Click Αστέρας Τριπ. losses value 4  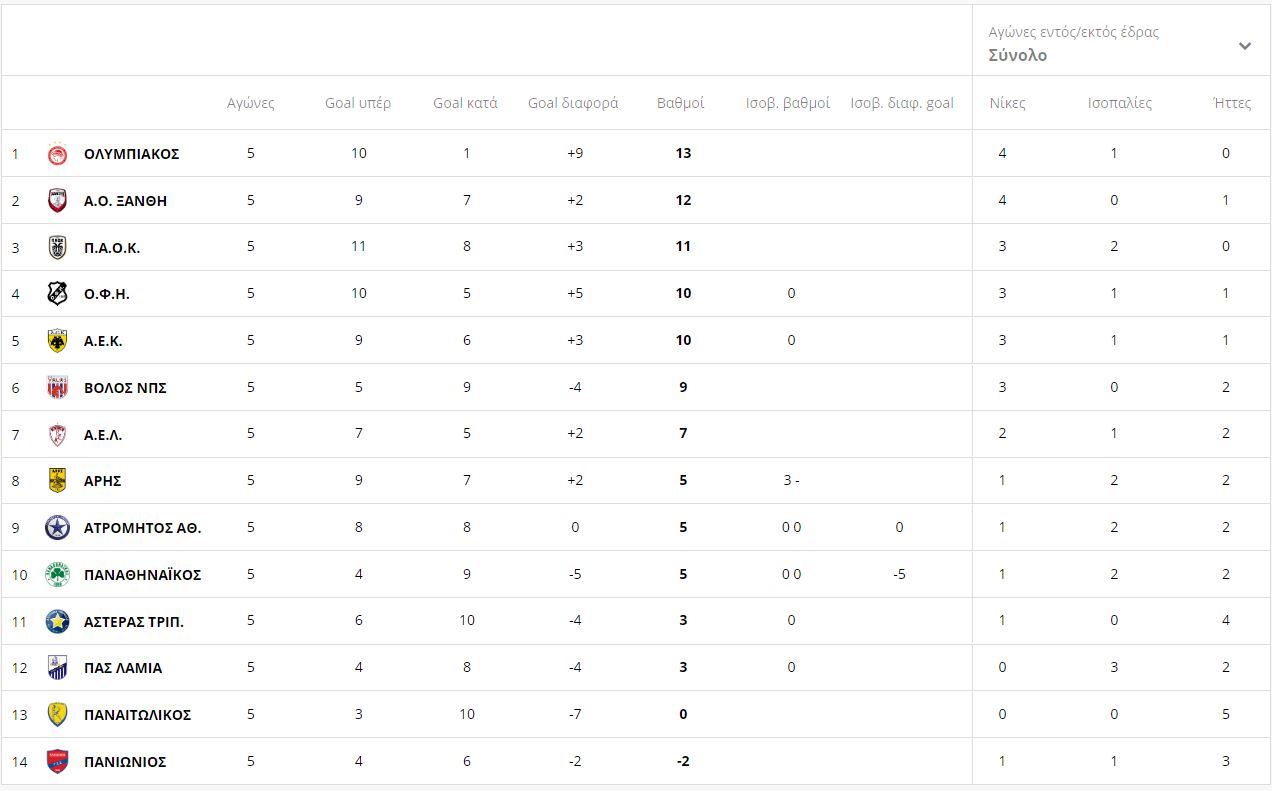[x=1226, y=622]
